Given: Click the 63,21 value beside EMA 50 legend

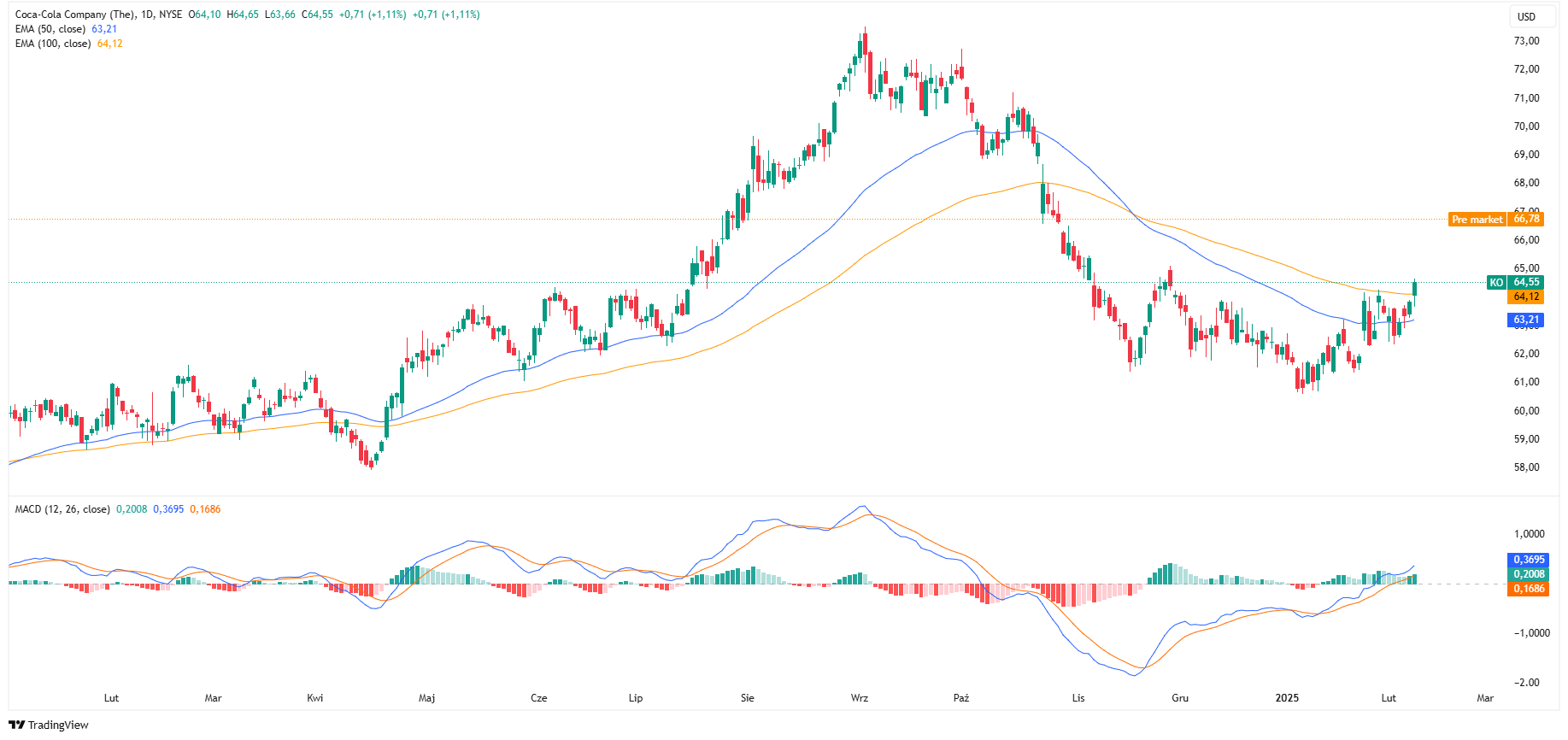Looking at the screenshot, I should pos(104,29).
